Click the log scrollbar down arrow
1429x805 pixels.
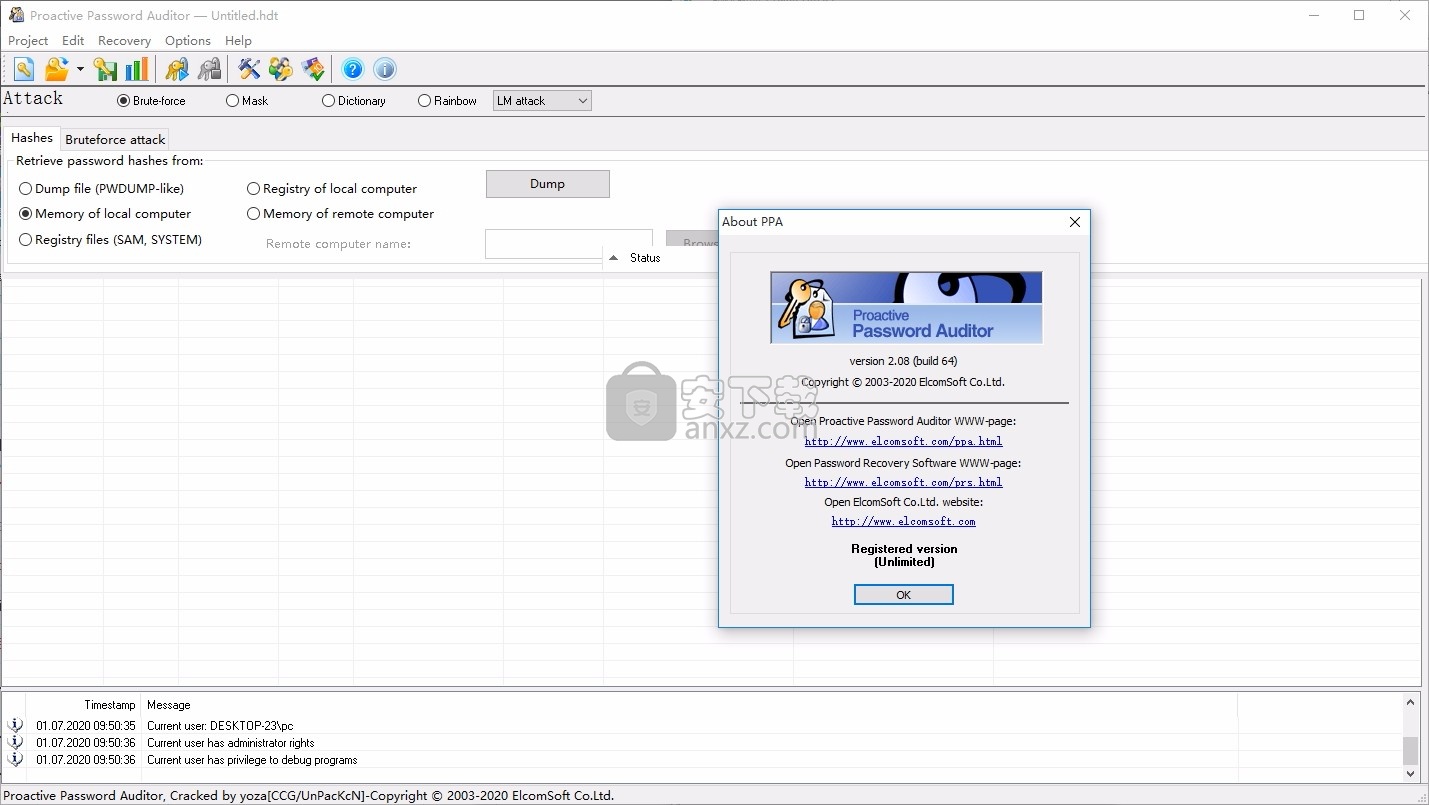point(1411,773)
